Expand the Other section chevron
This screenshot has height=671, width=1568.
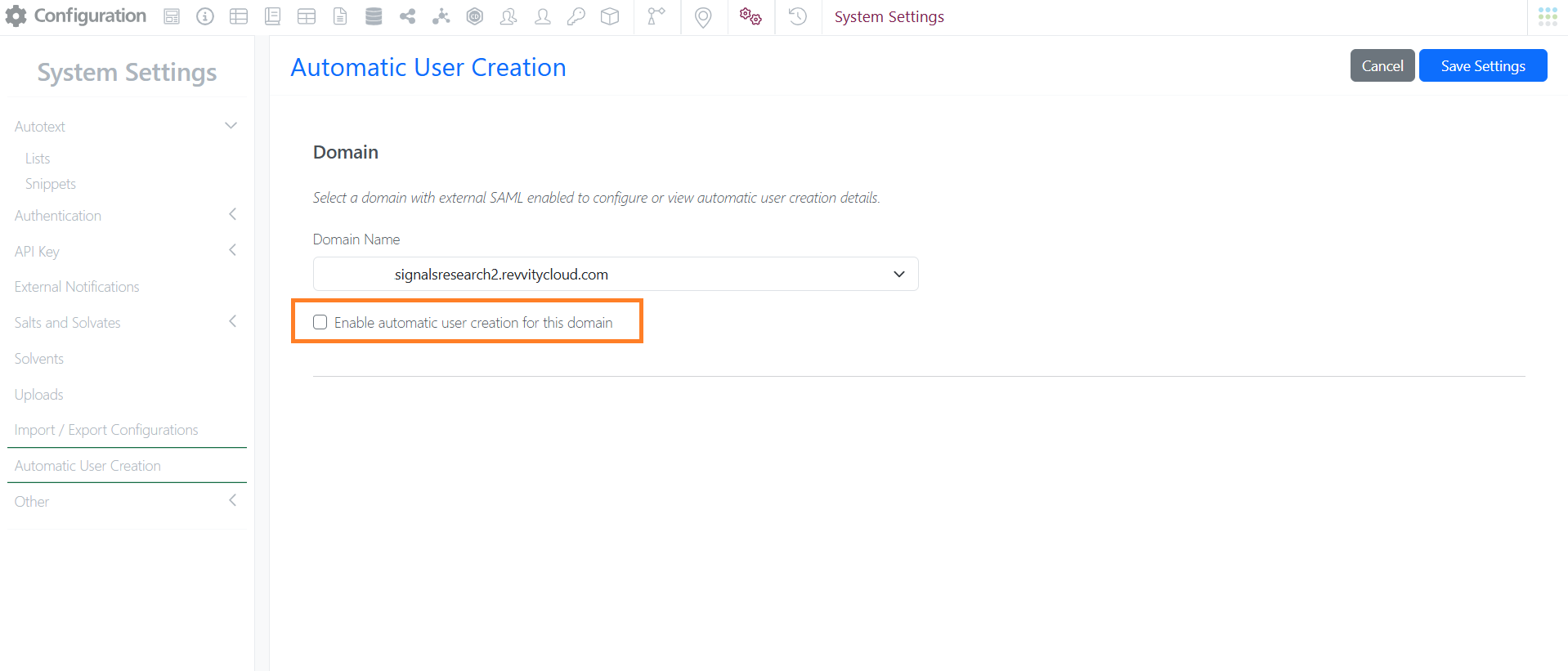click(232, 500)
